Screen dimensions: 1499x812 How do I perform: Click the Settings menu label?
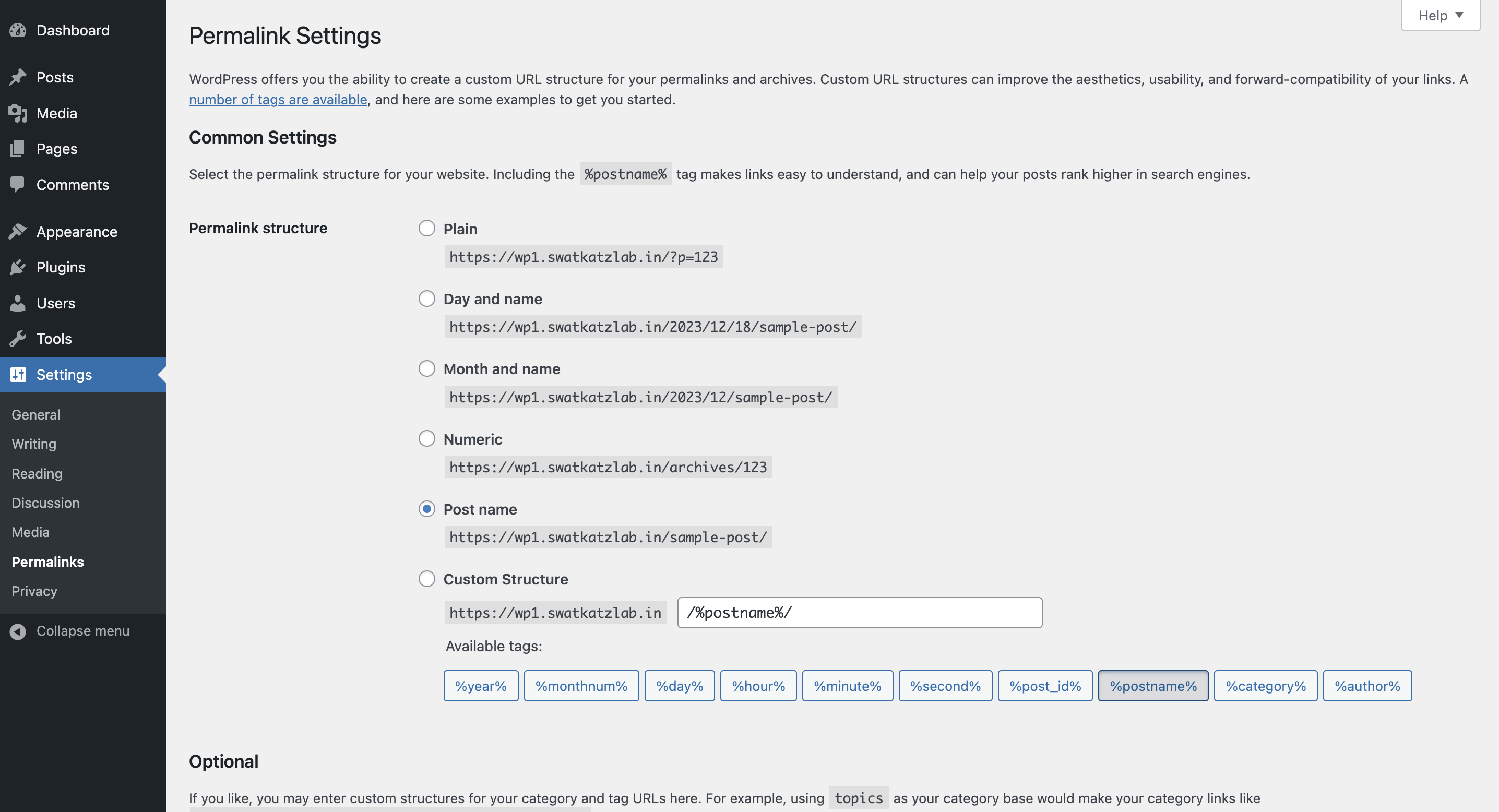tap(64, 375)
